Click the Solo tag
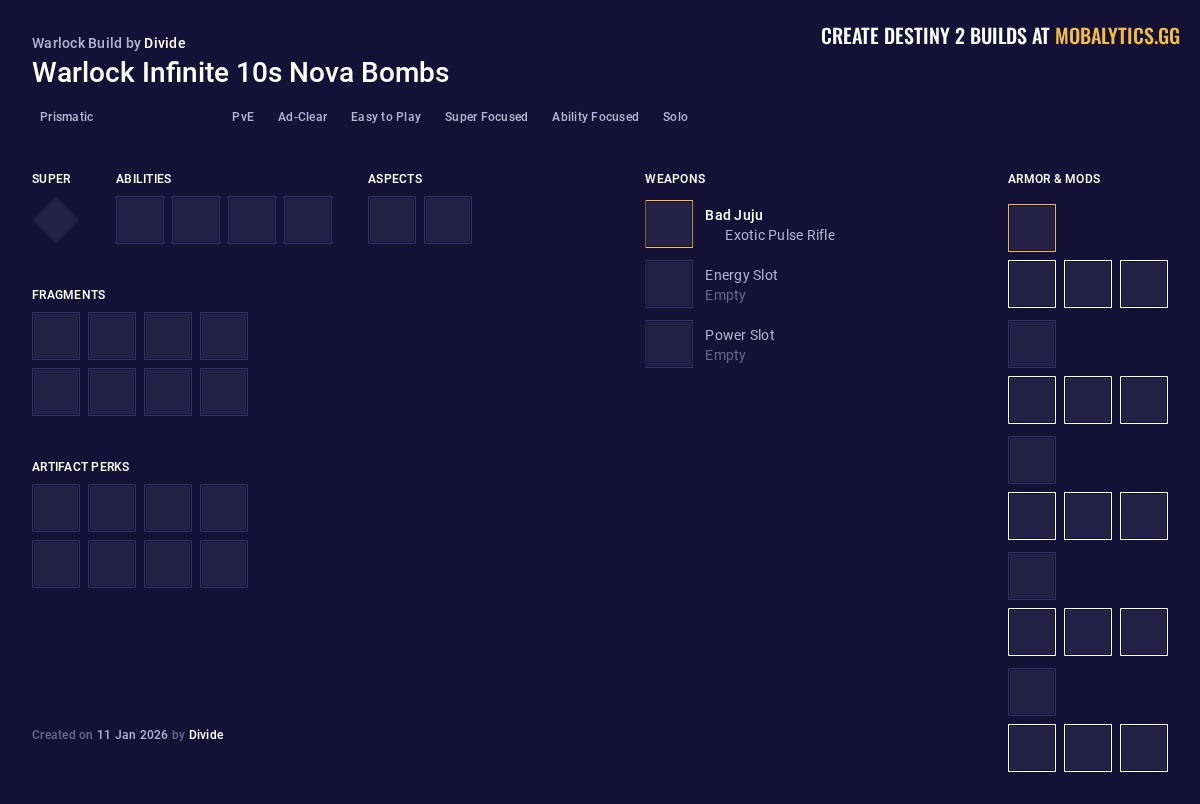Image resolution: width=1200 pixels, height=804 pixels. (x=675, y=117)
